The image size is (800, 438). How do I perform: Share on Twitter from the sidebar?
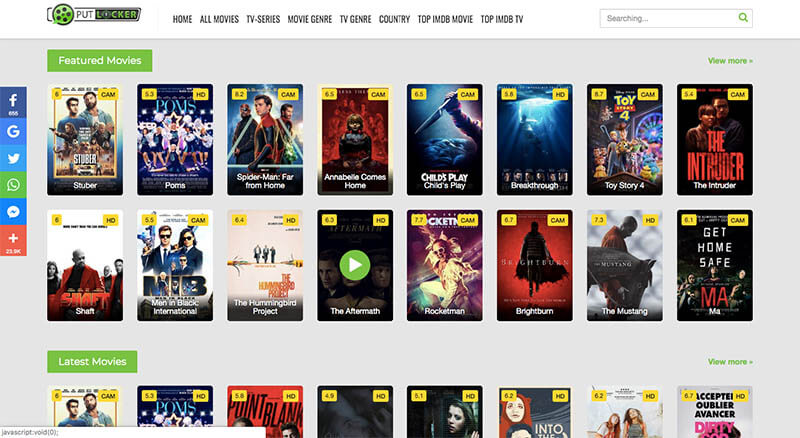tap(13, 158)
